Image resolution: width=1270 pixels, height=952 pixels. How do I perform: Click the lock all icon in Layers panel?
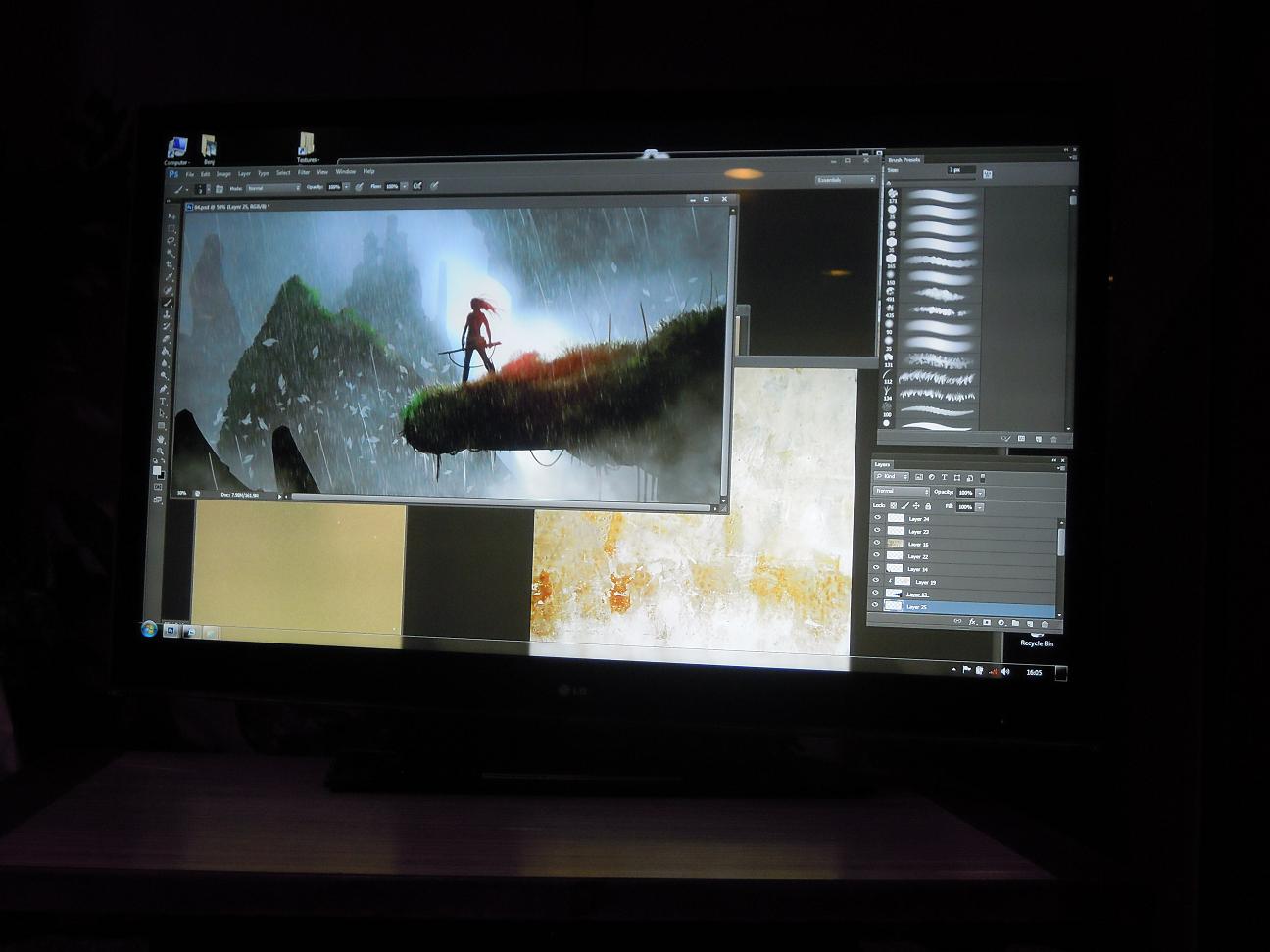(927, 506)
